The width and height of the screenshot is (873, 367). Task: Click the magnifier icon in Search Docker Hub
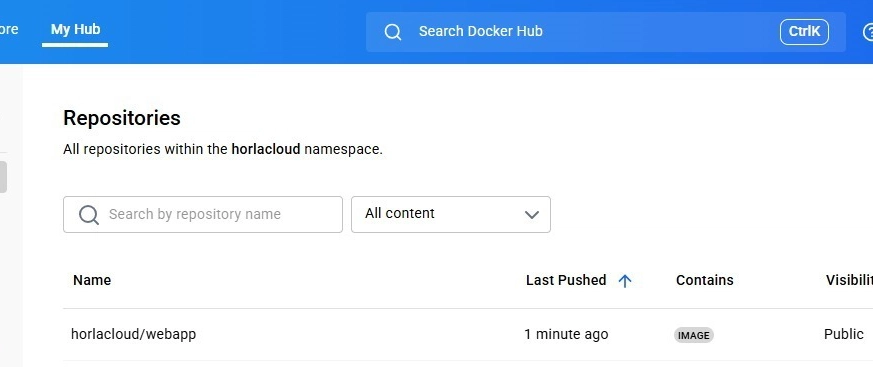(393, 32)
